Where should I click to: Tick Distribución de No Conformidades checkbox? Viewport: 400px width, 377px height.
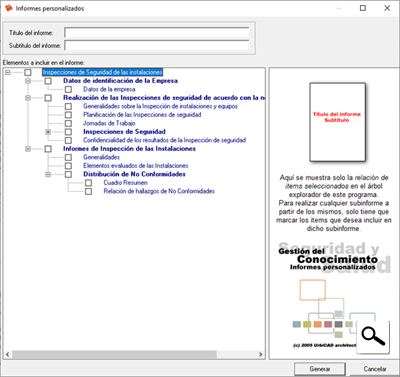point(68,174)
